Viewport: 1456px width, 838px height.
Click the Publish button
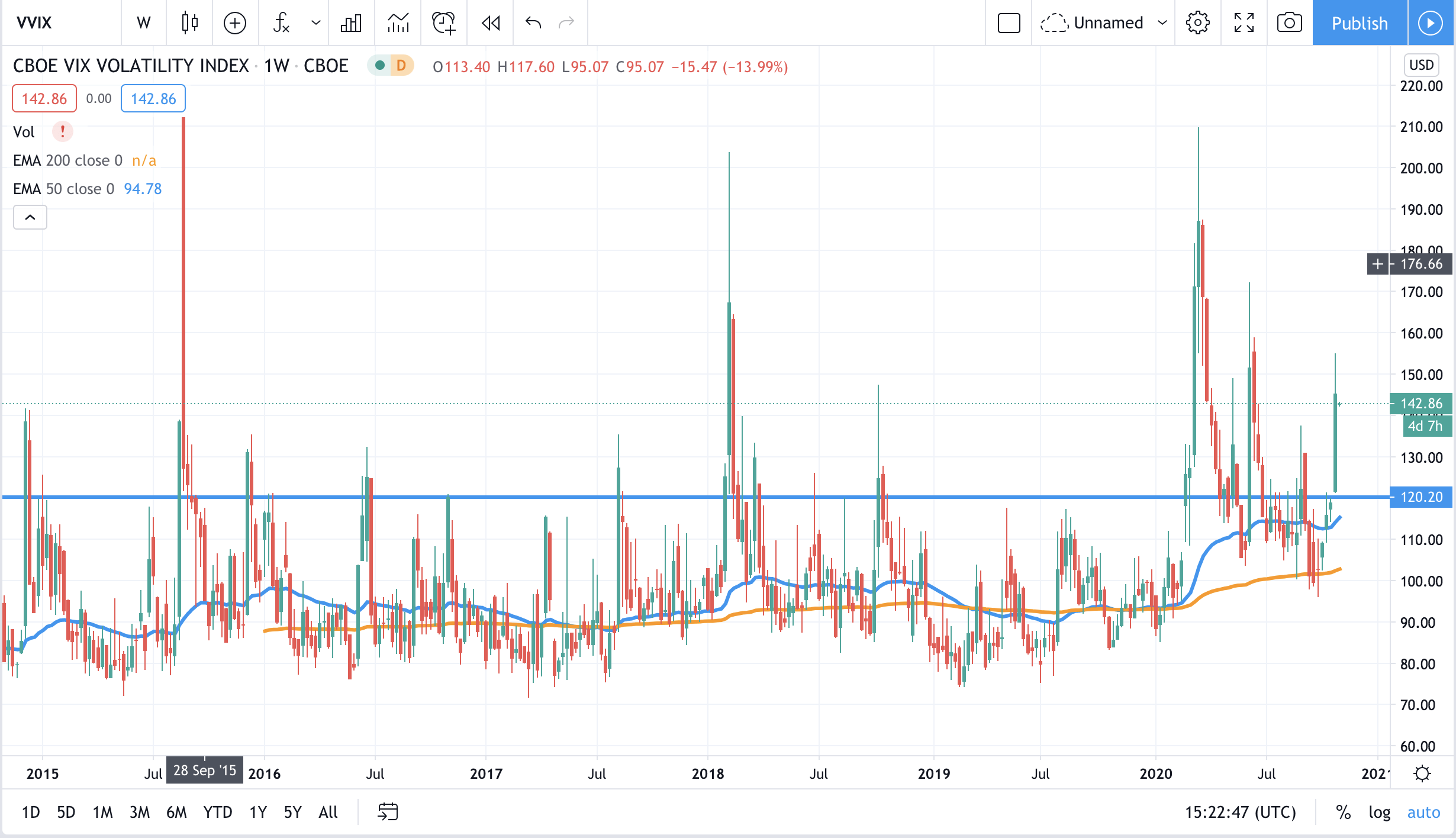pyautogui.click(x=1360, y=22)
